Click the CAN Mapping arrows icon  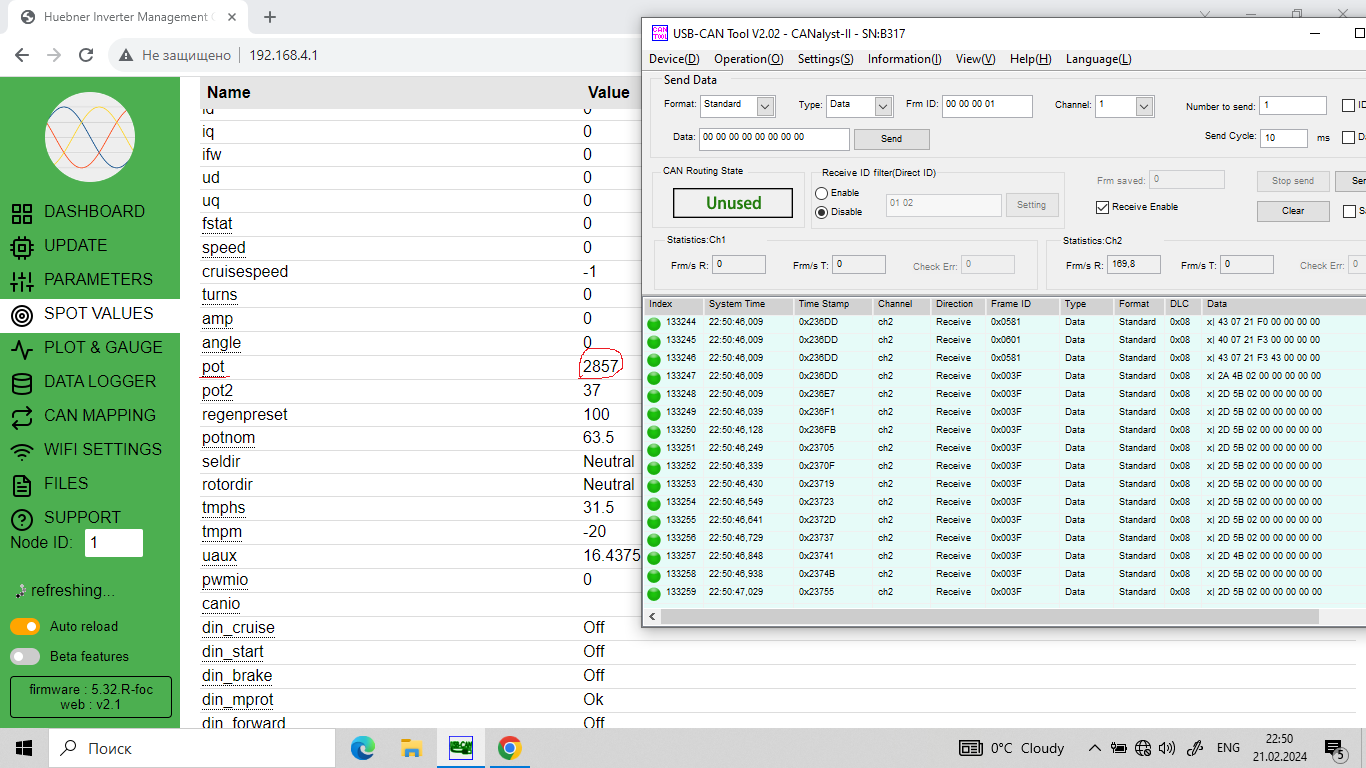tap(22, 416)
